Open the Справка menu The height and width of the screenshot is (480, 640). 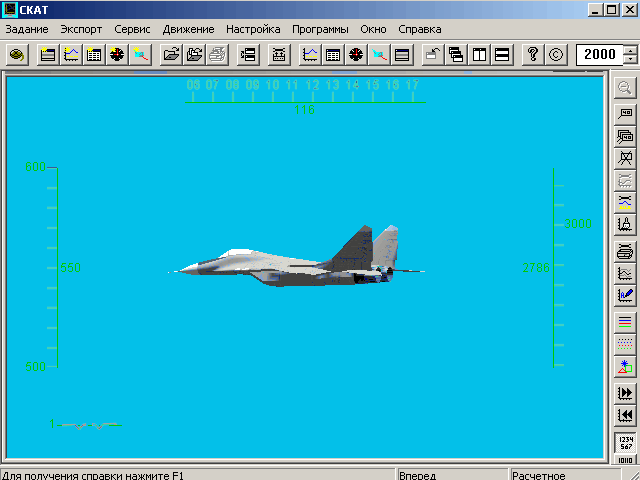point(420,29)
